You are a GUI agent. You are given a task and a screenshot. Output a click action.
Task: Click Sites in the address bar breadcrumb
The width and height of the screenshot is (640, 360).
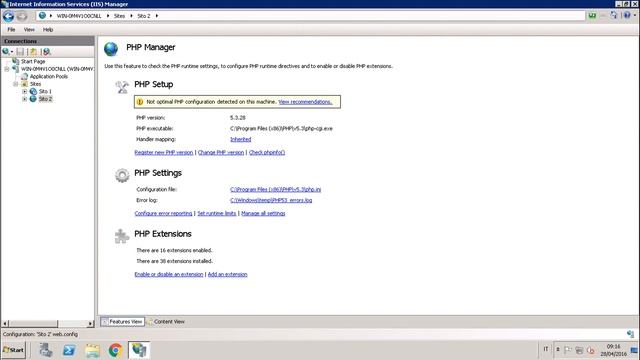coord(119,16)
